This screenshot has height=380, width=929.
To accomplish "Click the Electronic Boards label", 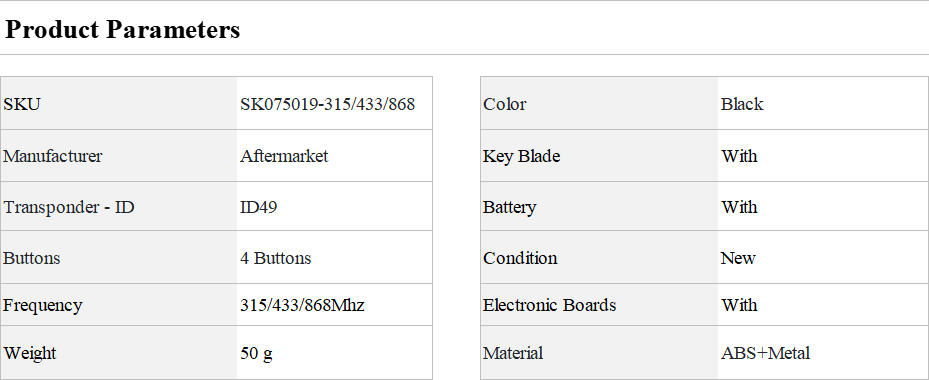I will (x=550, y=305).
